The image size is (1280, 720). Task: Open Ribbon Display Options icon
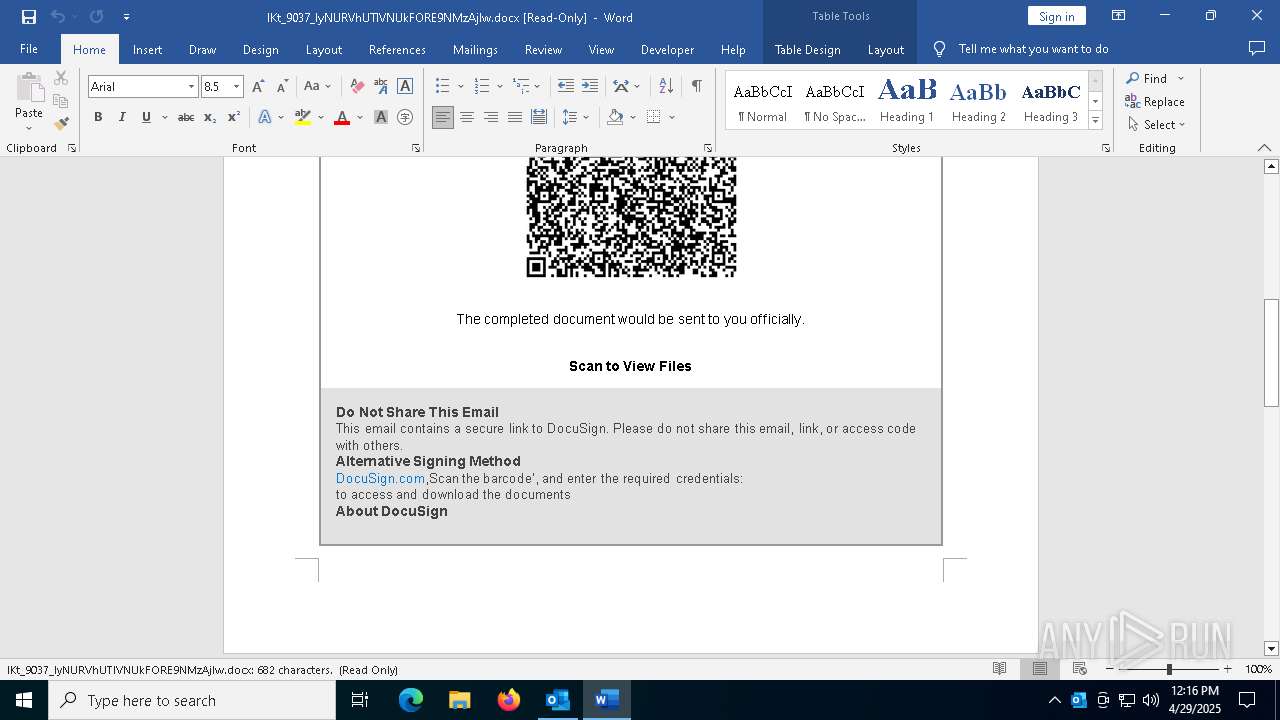[1119, 16]
